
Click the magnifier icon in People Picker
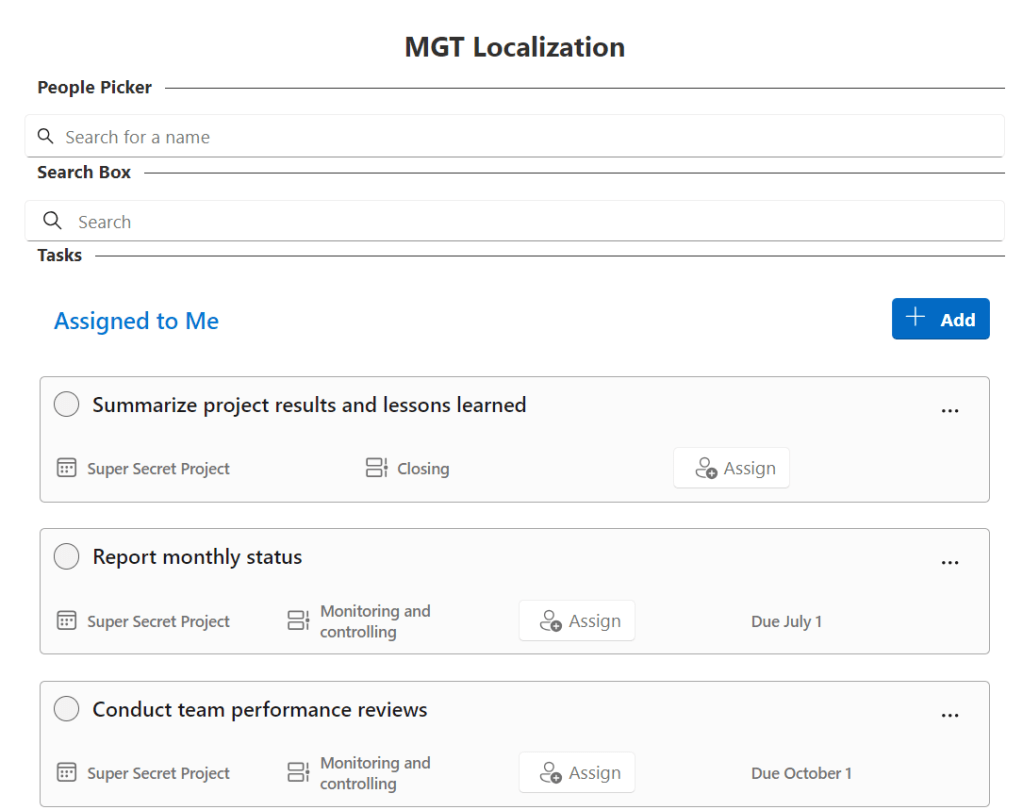(45, 136)
